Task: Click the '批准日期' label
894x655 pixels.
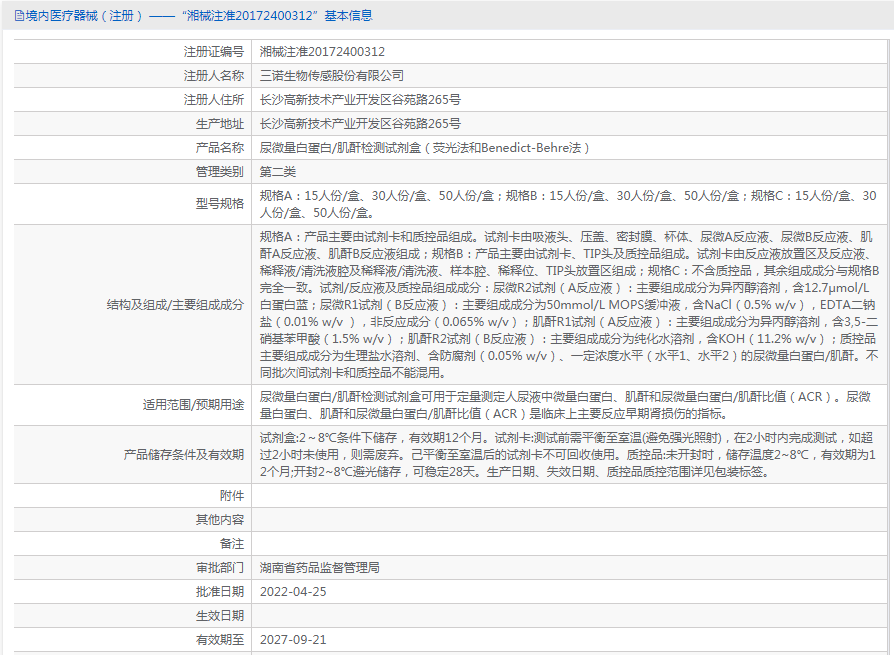Action: pos(220,591)
